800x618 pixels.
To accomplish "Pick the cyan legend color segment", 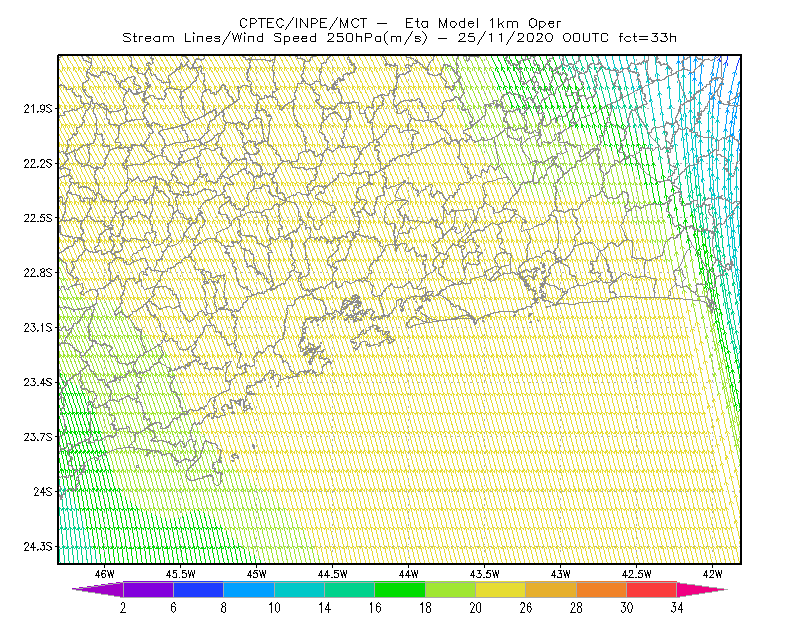I will pyautogui.click(x=299, y=589).
